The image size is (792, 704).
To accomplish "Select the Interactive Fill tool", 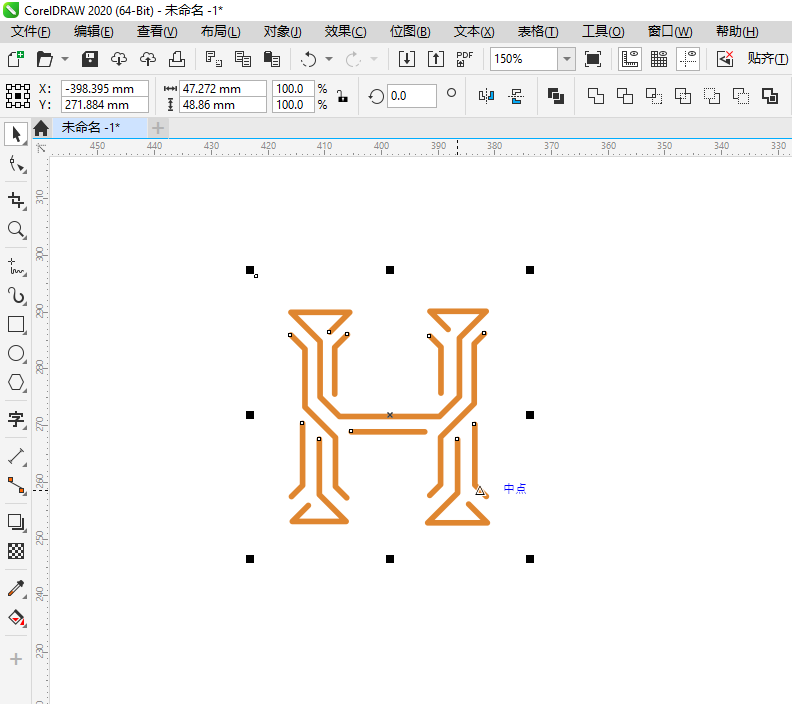I will coord(16,618).
